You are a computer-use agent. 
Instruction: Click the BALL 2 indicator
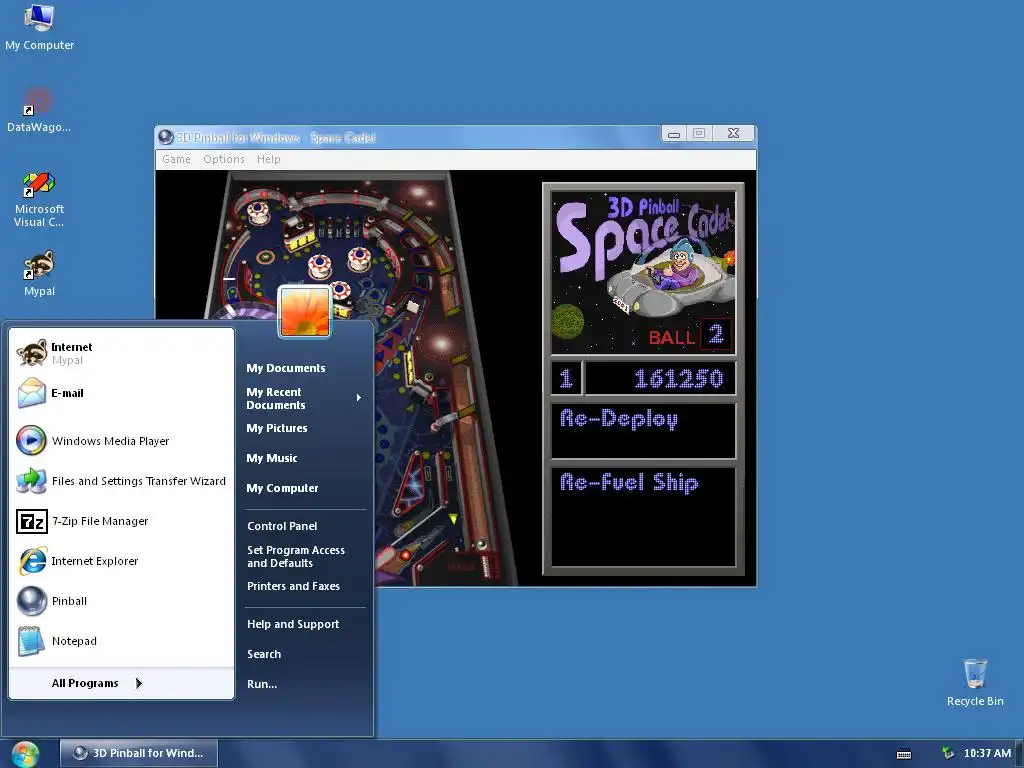tap(689, 336)
